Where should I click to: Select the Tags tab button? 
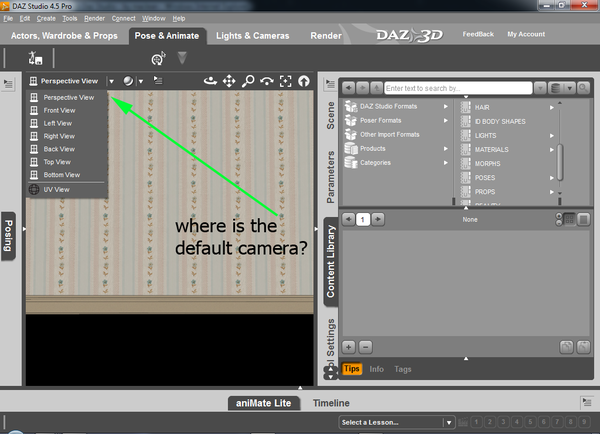[x=403, y=369]
